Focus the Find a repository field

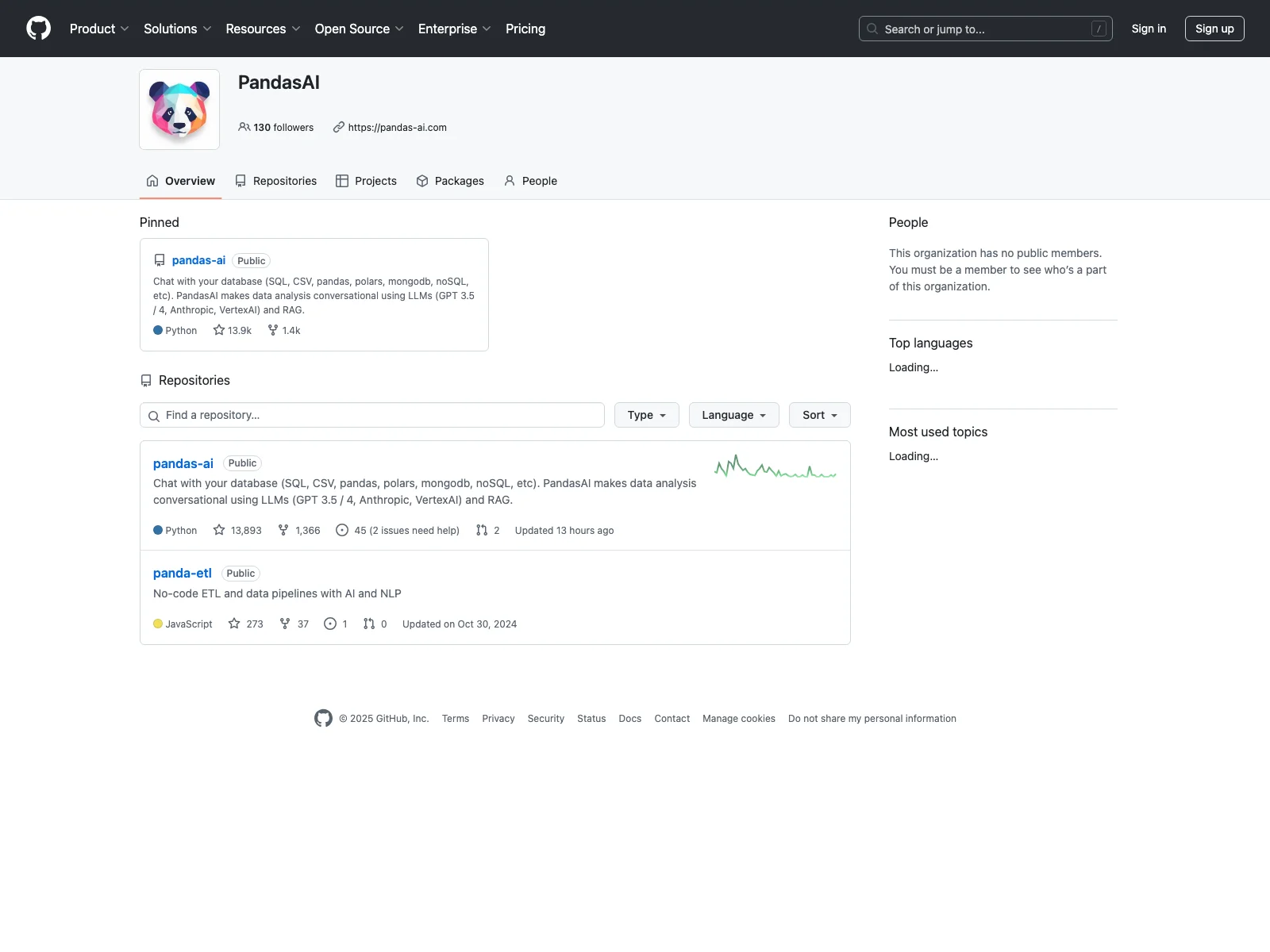click(x=372, y=415)
